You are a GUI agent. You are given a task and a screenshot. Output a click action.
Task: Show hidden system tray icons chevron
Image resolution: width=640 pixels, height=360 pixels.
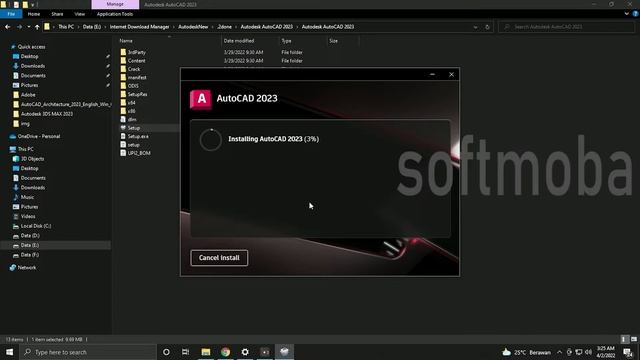(560, 352)
